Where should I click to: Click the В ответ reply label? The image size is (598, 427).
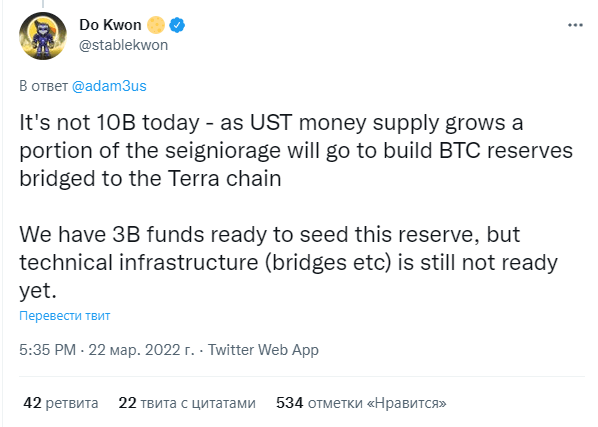pos(43,86)
